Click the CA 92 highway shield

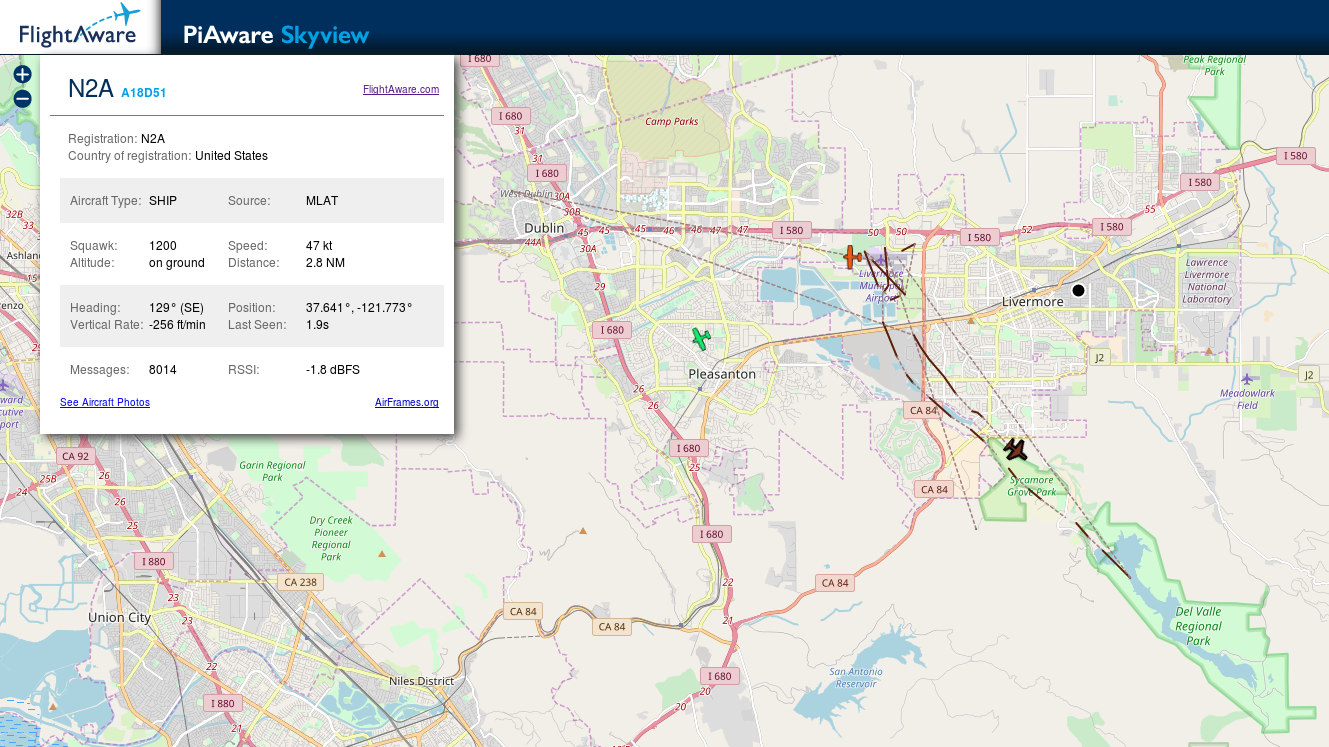click(x=75, y=456)
